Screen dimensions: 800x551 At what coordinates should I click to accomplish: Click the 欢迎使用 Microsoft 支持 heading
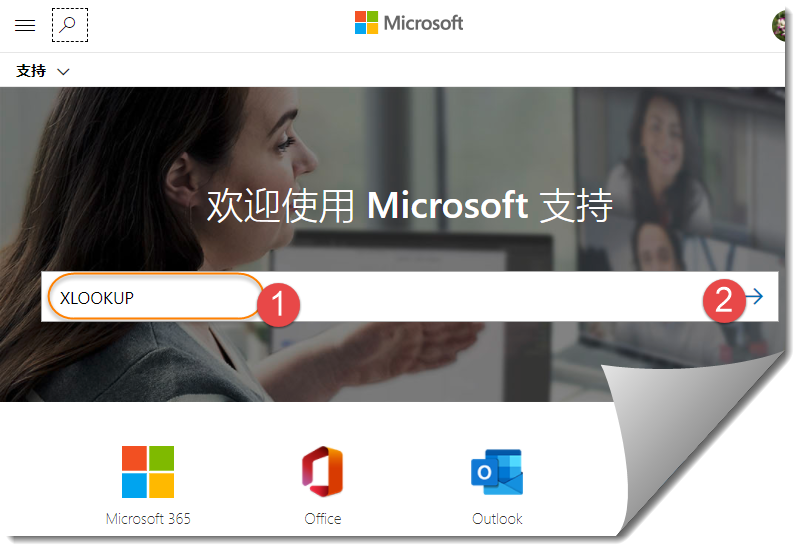click(409, 206)
